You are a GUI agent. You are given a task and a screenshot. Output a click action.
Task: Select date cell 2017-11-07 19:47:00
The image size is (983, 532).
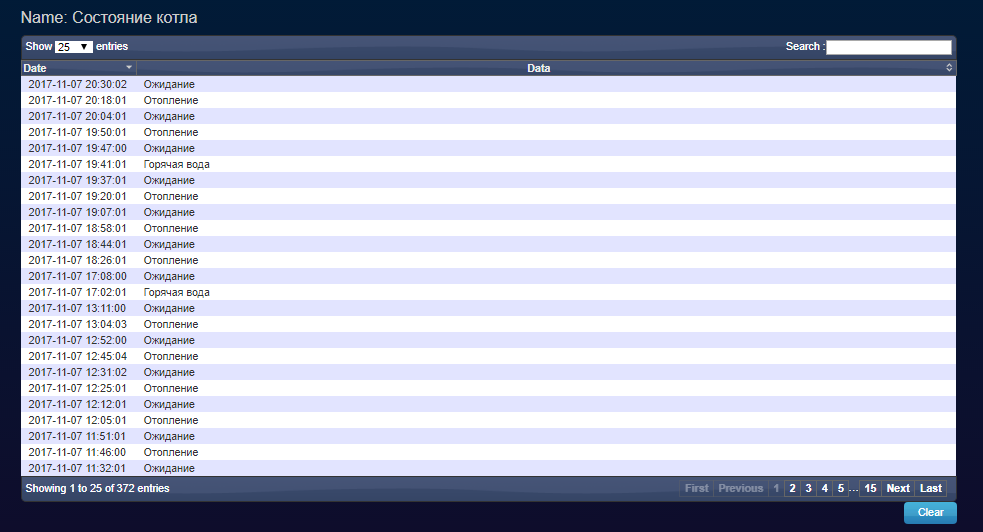coord(78,148)
